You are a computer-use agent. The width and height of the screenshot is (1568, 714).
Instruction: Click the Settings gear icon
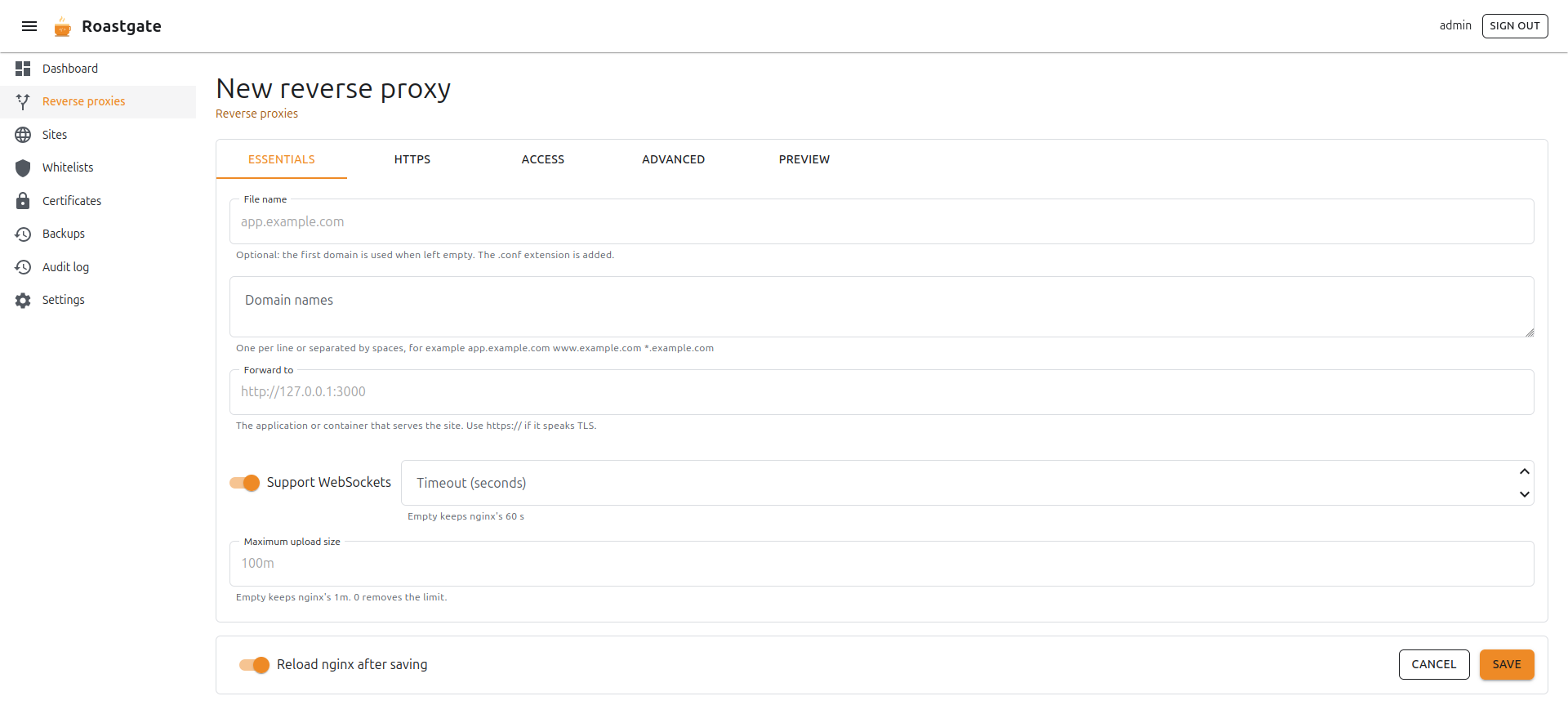tap(23, 300)
